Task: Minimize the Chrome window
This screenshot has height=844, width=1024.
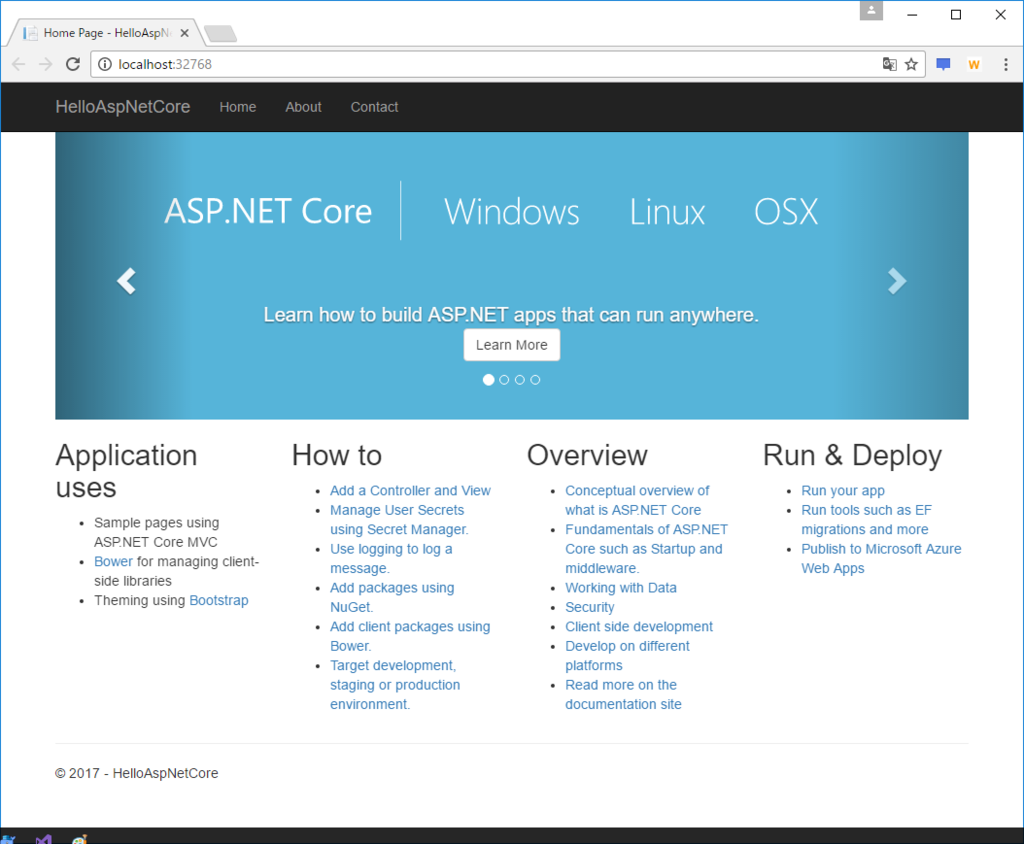Action: (912, 14)
